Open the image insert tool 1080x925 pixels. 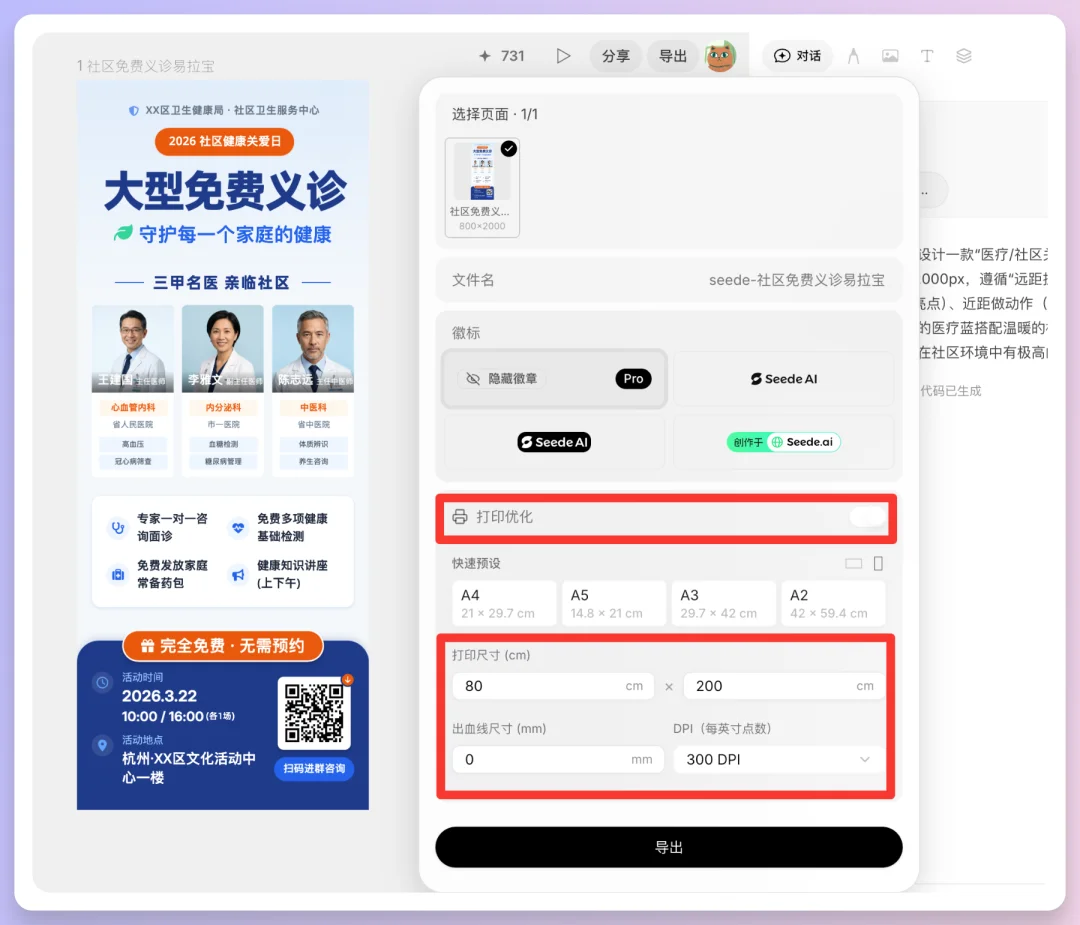890,56
